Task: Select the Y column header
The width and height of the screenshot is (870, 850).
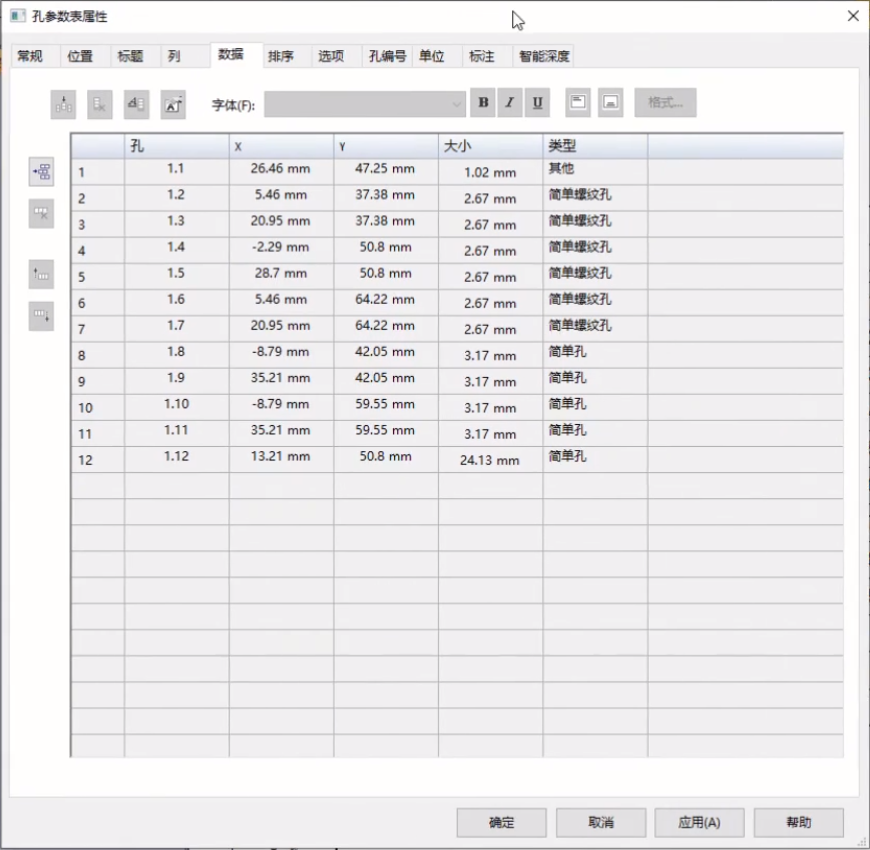Action: [x=386, y=146]
